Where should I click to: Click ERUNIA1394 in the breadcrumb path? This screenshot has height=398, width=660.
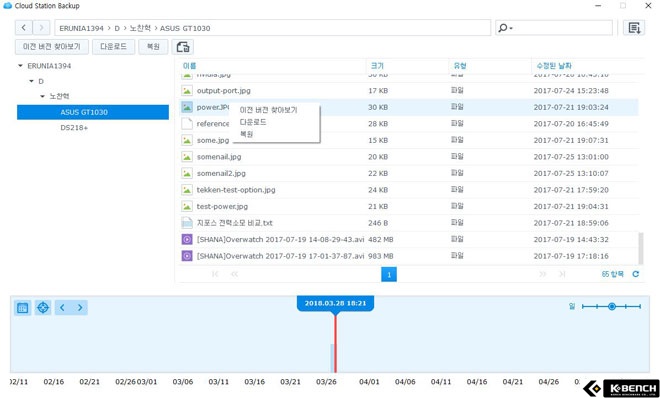point(81,28)
